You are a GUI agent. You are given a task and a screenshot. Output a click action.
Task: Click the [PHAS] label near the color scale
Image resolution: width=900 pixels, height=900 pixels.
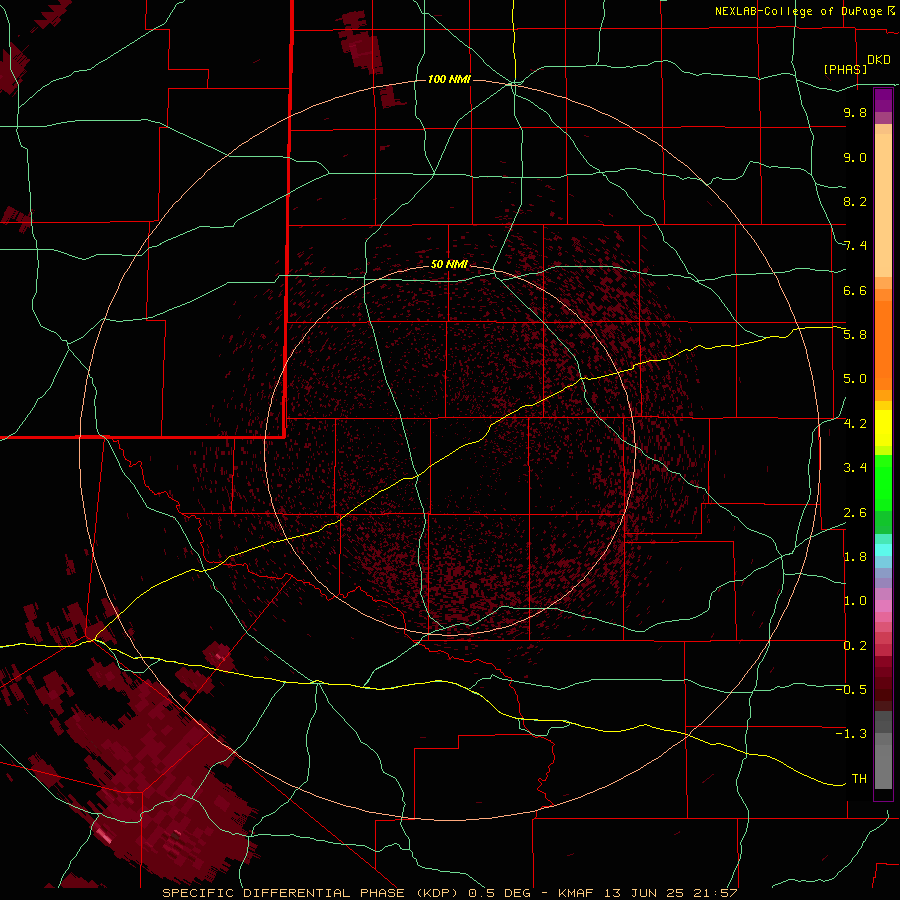845,69
